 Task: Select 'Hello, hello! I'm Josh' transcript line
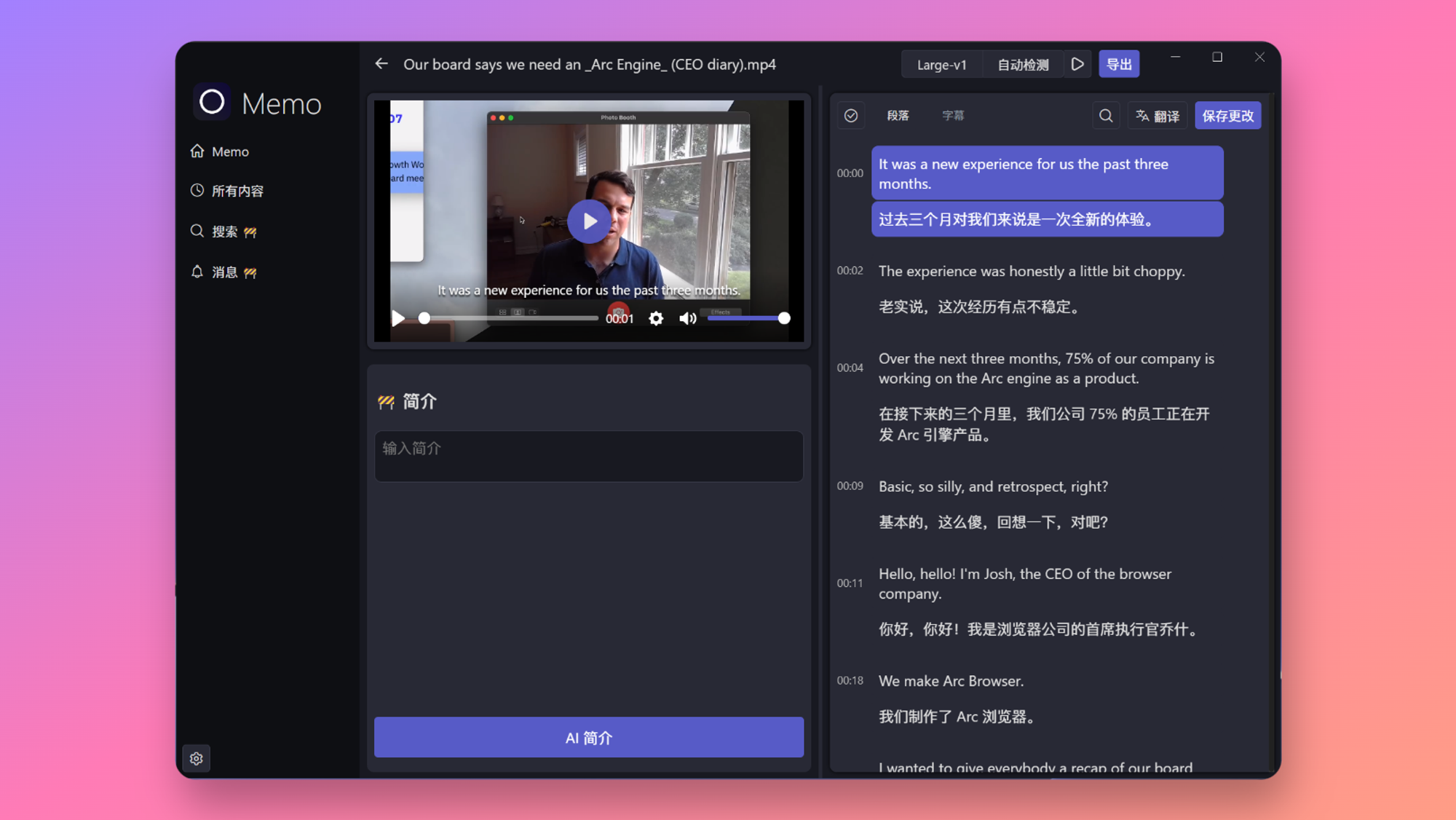[x=1025, y=583]
